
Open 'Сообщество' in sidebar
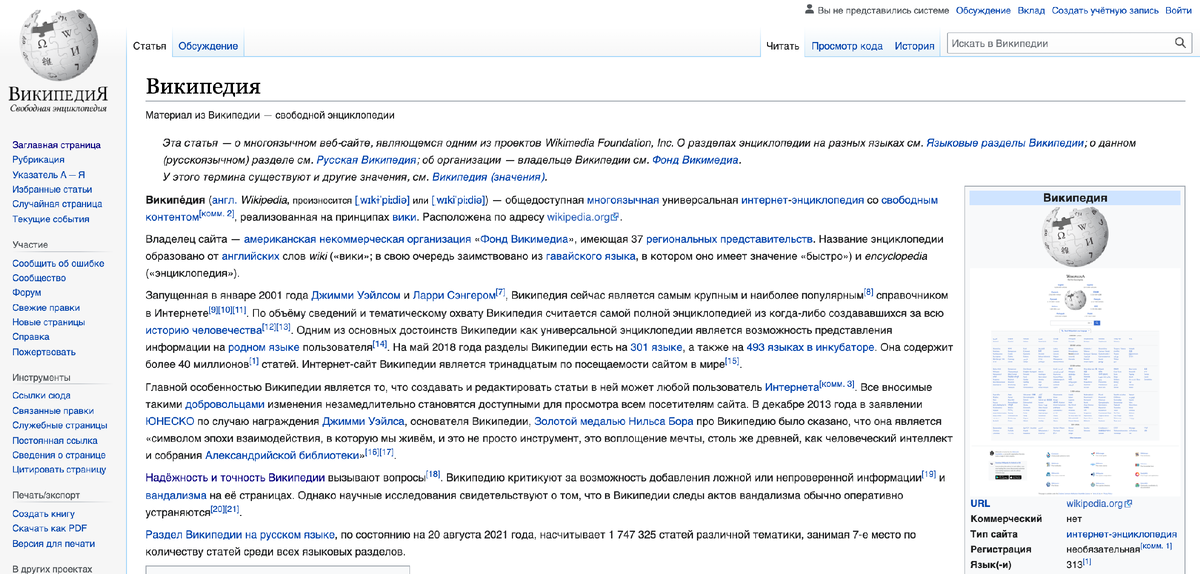pyautogui.click(x=39, y=278)
